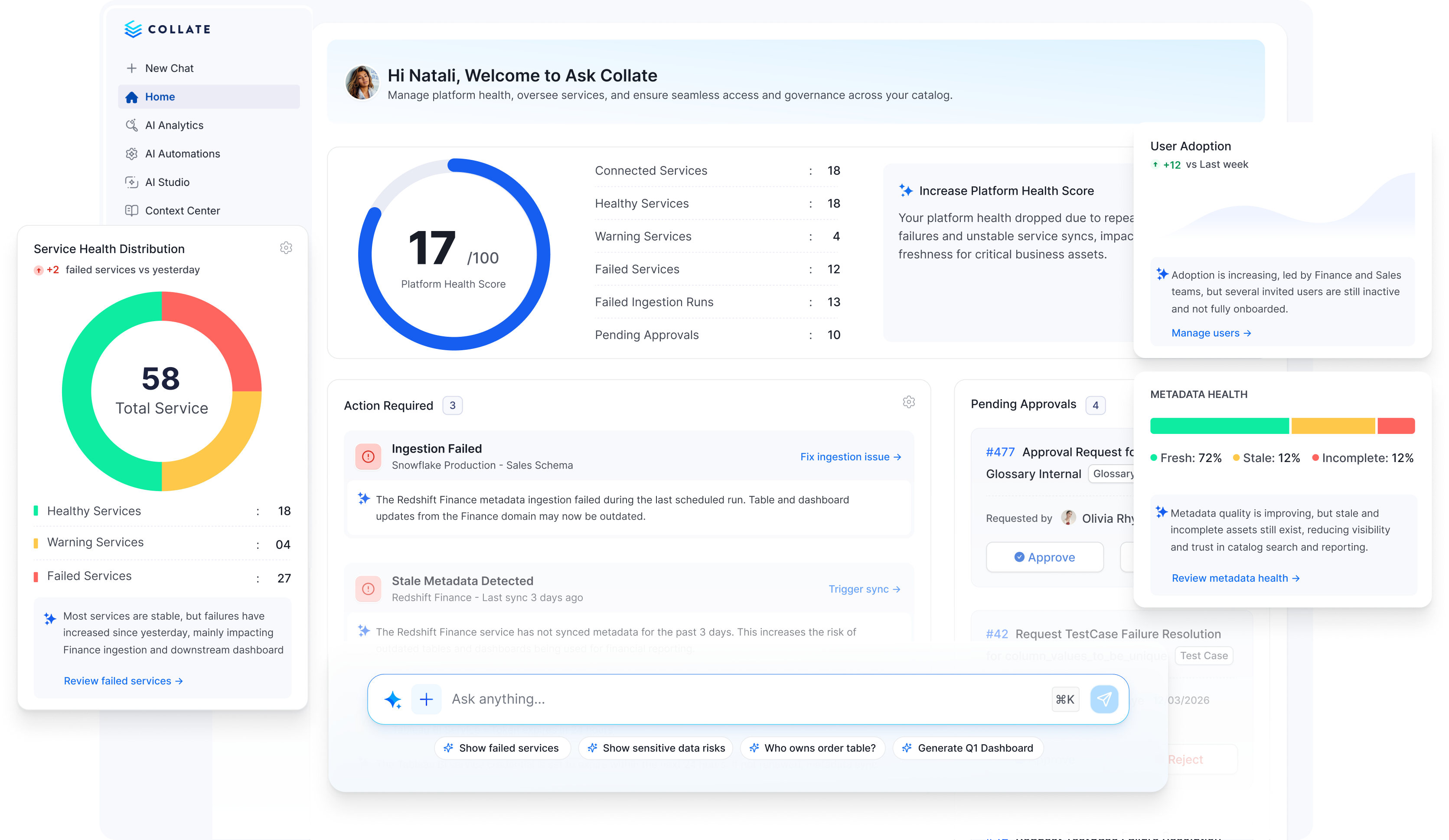
Task: Click the AI Automations gear icon
Action: coord(132,153)
